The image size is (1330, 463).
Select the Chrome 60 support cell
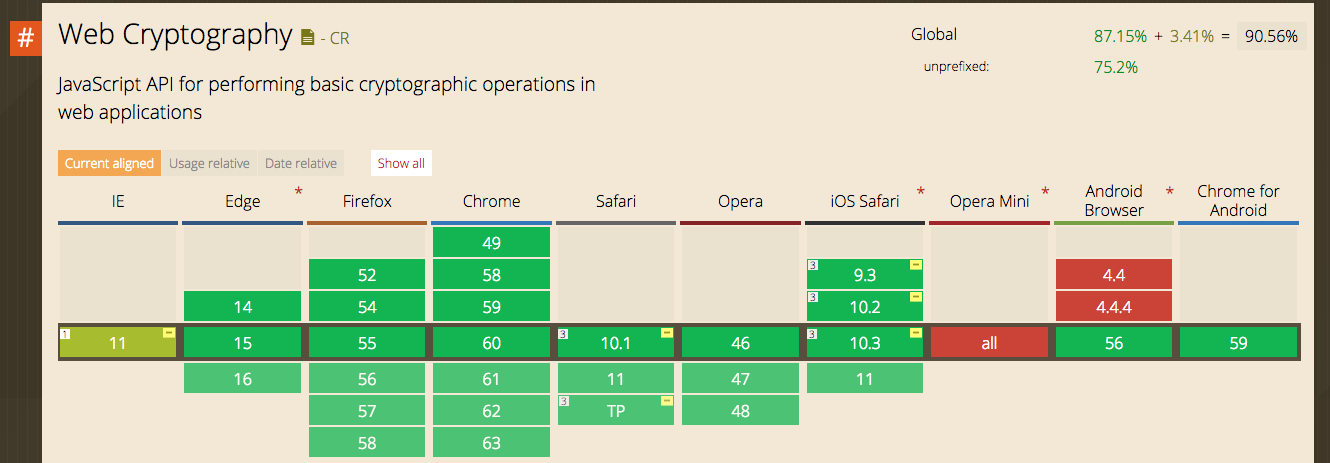point(491,343)
